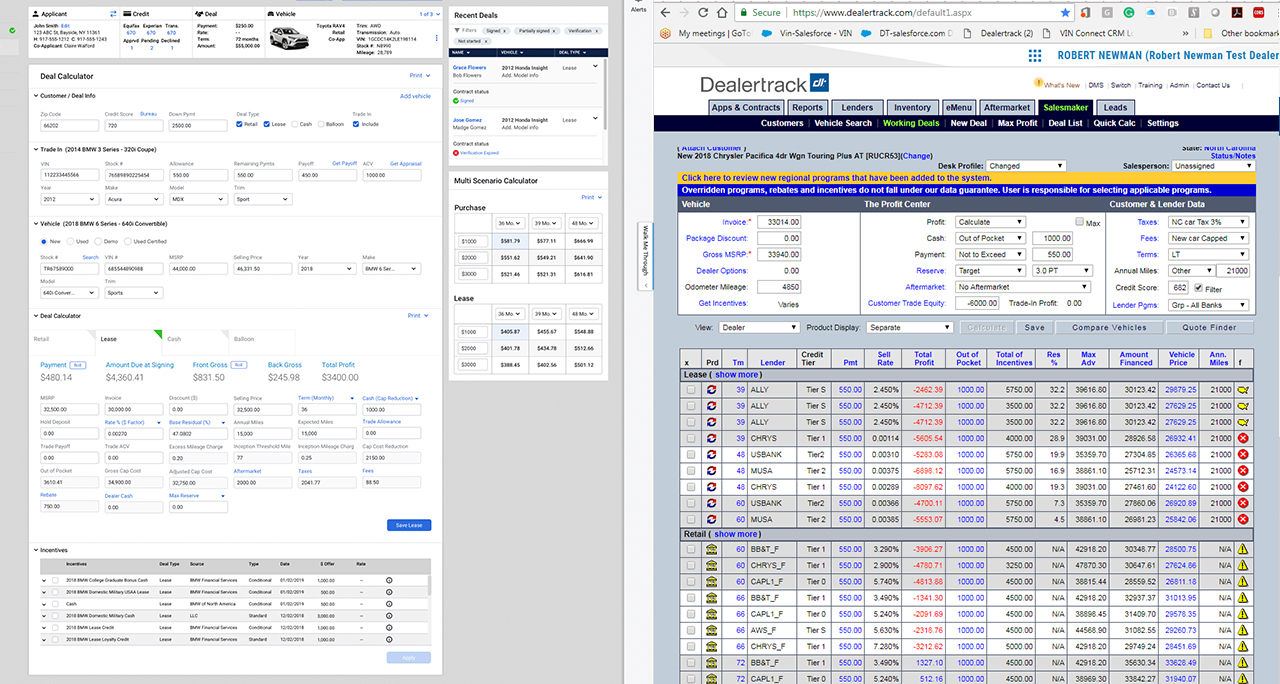Click the Get Payoff link
Screen dimensions: 1280x684
[x=344, y=163]
